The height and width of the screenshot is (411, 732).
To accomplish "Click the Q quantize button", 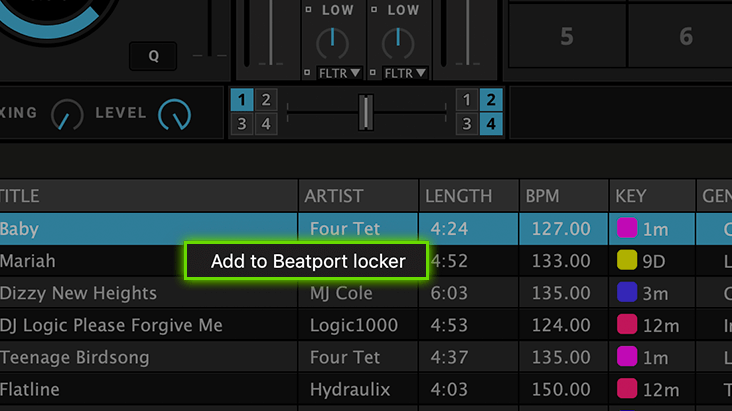I will coord(153,56).
